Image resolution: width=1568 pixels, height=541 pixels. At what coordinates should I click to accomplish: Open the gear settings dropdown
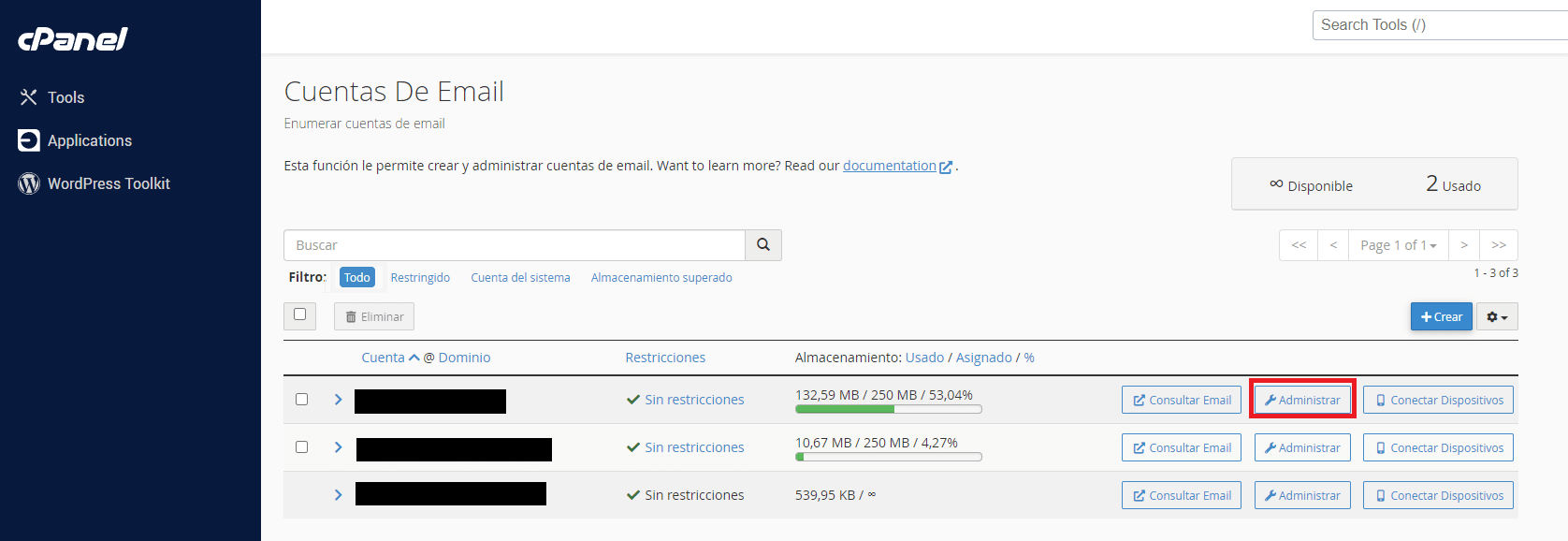point(1497,316)
